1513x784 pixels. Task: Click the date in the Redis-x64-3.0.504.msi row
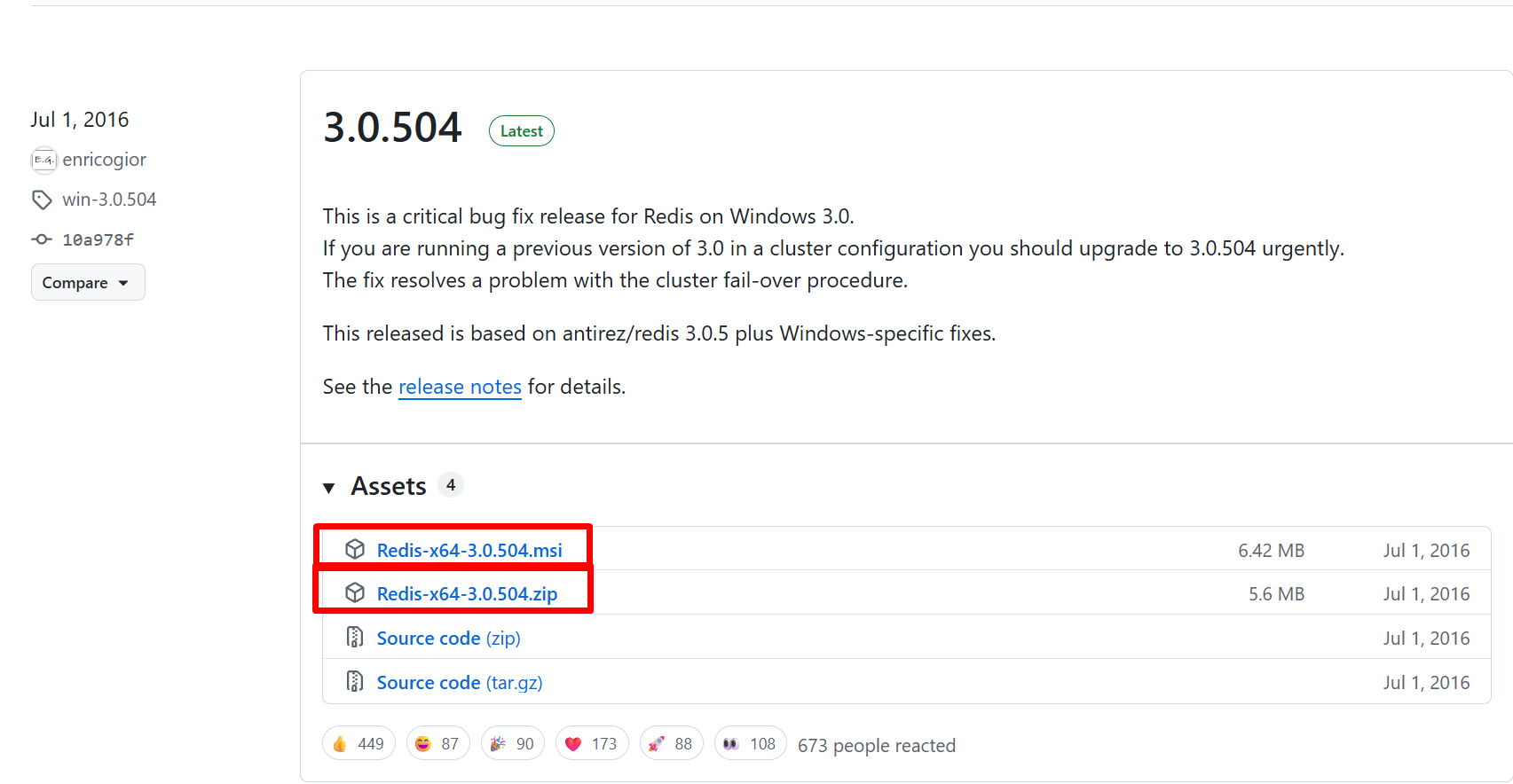1426,550
